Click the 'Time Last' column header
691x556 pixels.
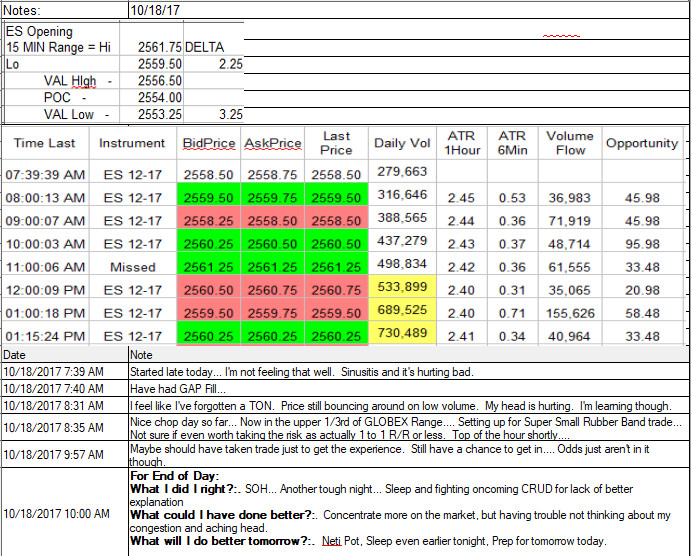[45, 143]
